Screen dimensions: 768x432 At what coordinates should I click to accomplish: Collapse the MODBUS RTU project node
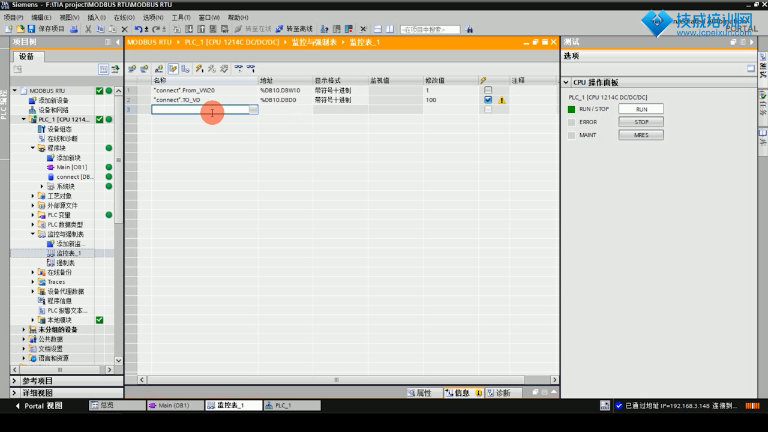click(15, 91)
